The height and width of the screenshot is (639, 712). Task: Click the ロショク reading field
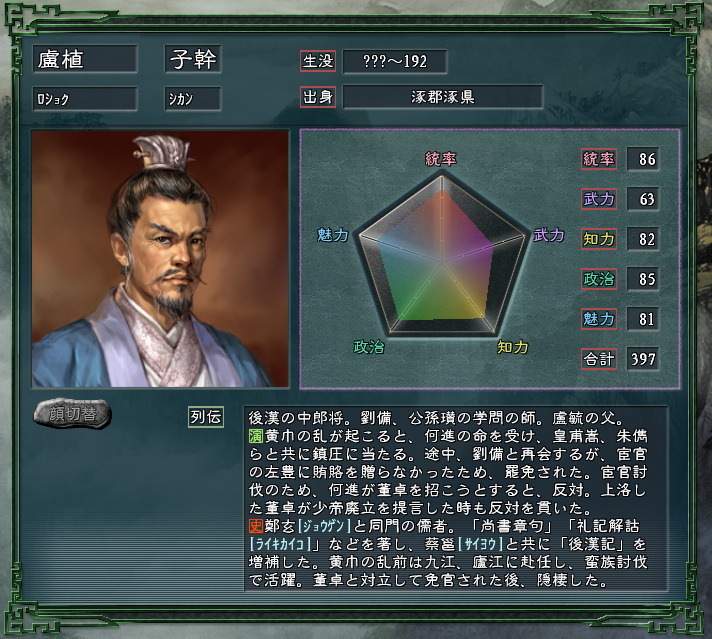(85, 99)
